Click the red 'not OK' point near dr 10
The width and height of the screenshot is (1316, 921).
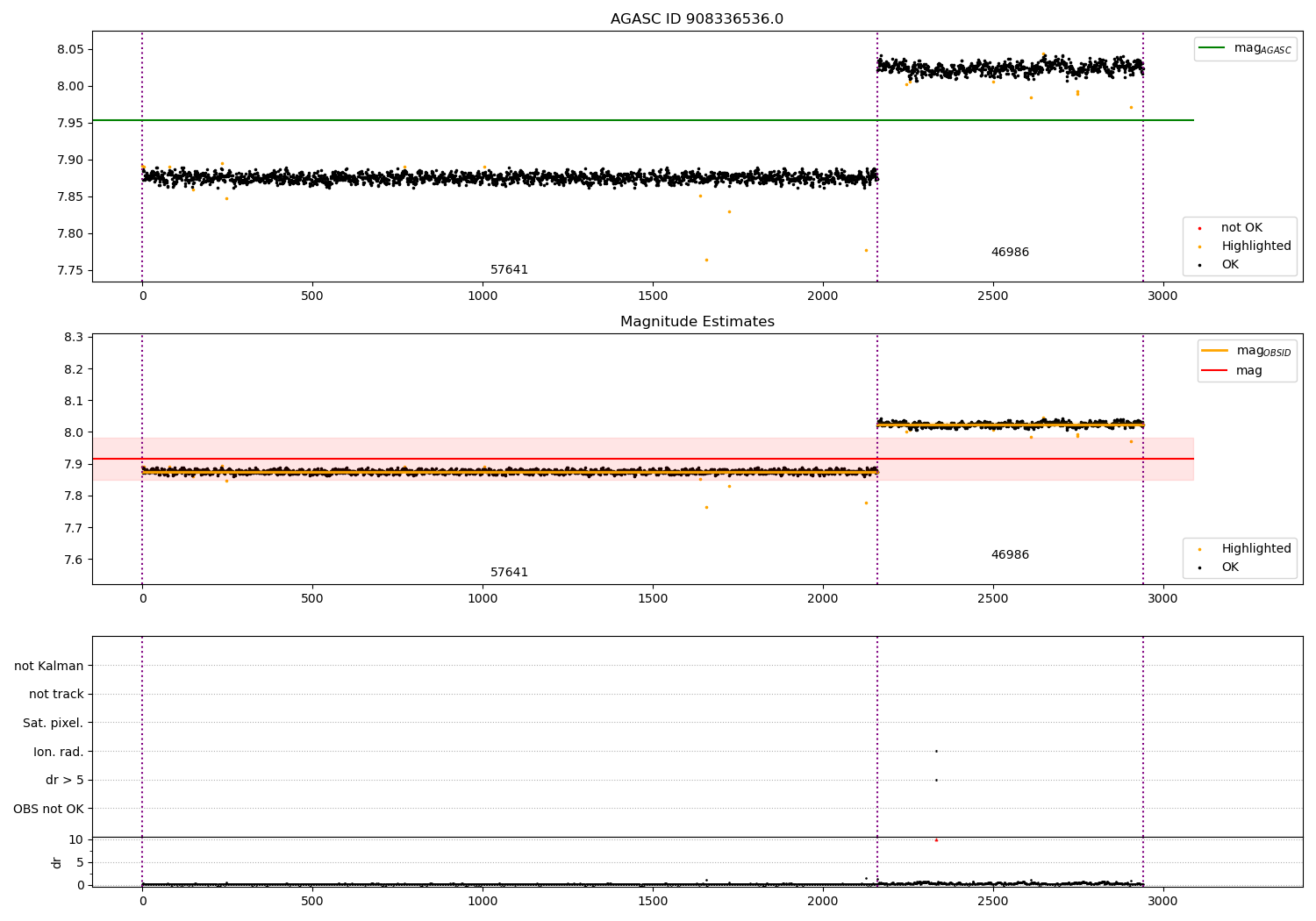pos(936,840)
